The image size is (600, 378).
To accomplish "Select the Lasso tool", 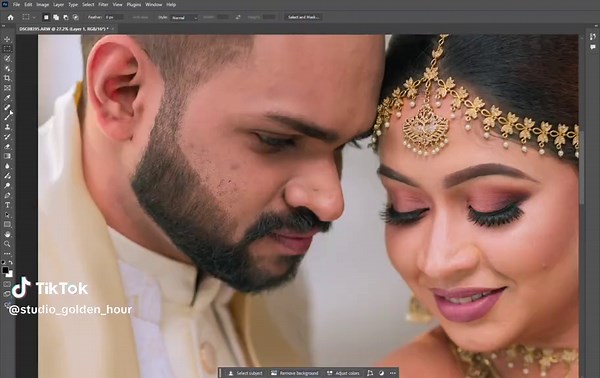I will click(7, 59).
